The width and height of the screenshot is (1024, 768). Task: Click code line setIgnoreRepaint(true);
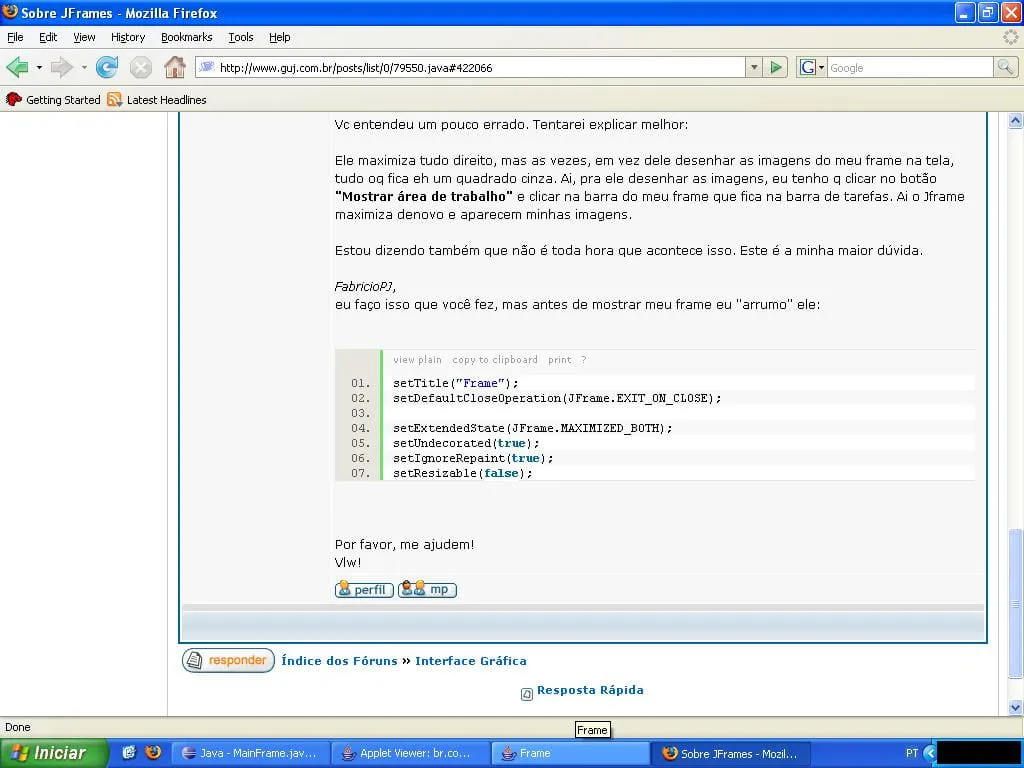tap(473, 458)
